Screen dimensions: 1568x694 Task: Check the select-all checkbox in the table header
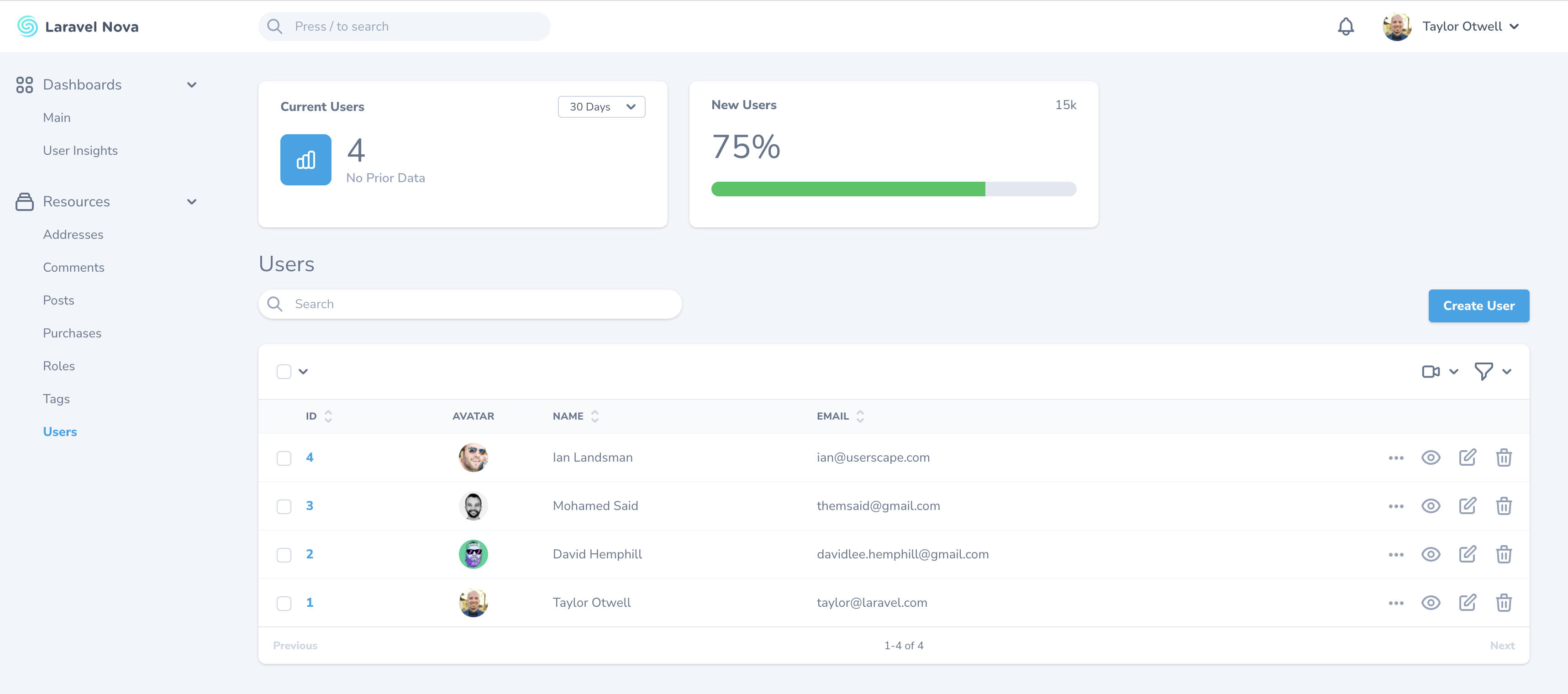click(284, 371)
